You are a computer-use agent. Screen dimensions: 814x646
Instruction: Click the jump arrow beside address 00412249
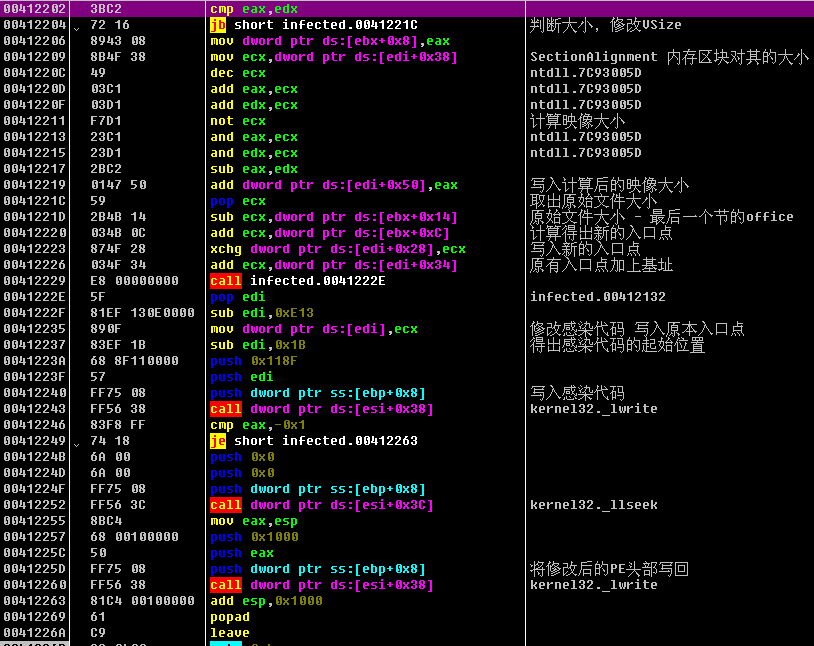[x=78, y=442]
